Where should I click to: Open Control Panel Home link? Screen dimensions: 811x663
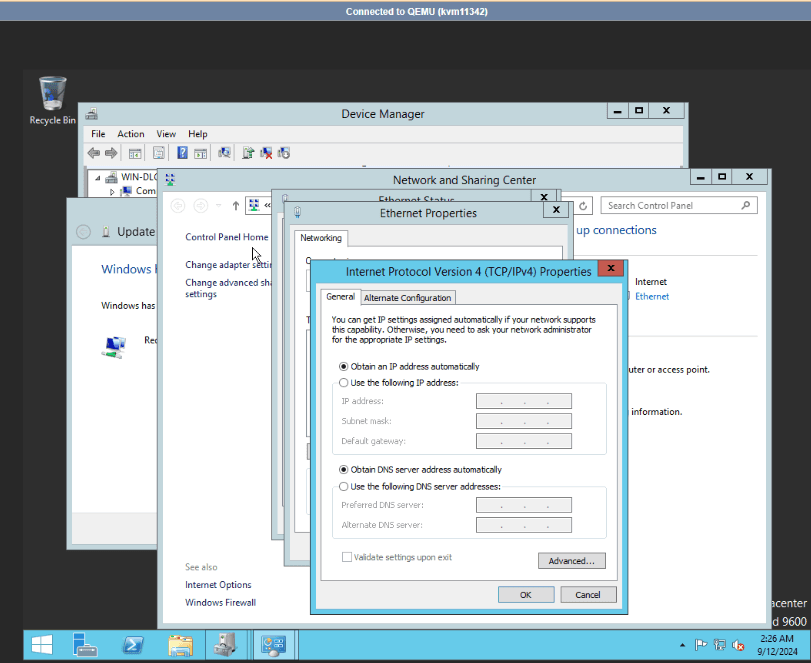[227, 237]
